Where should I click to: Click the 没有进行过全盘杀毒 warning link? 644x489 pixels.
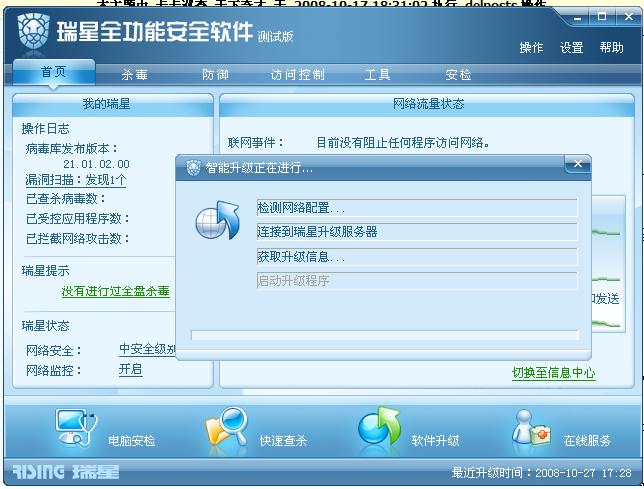coord(115,291)
